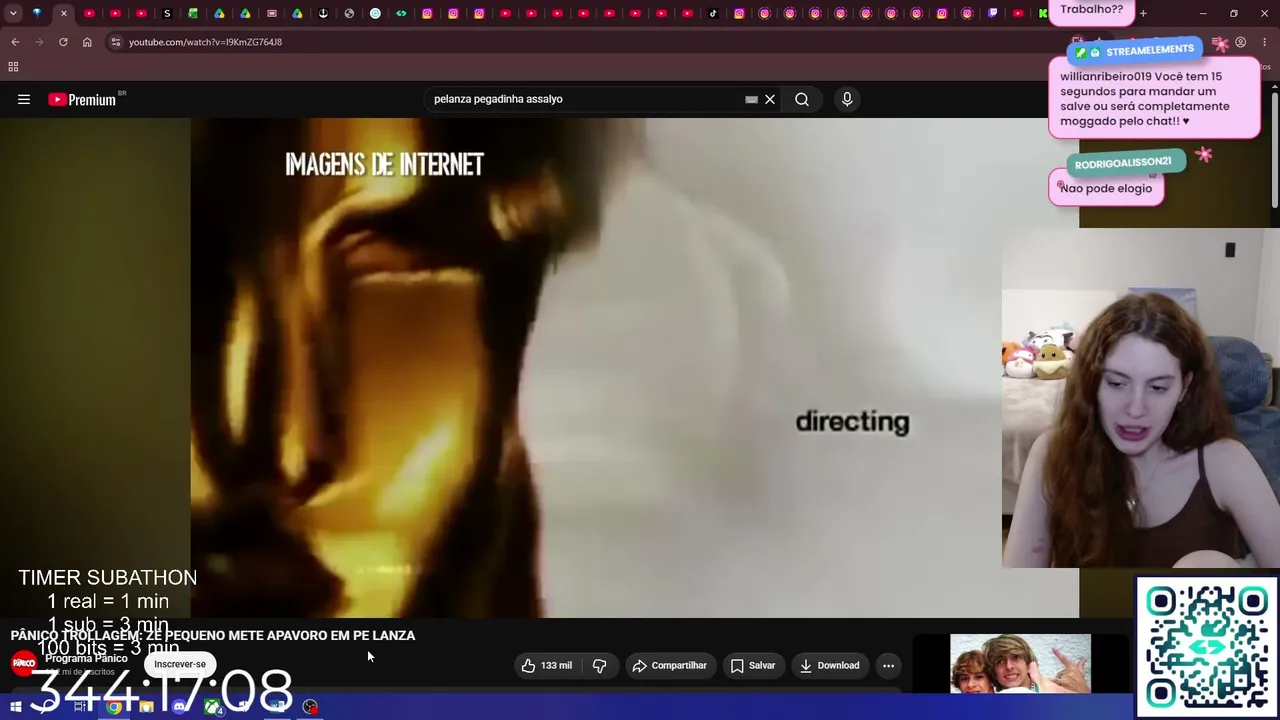Open Xbox app from taskbar

212,707
